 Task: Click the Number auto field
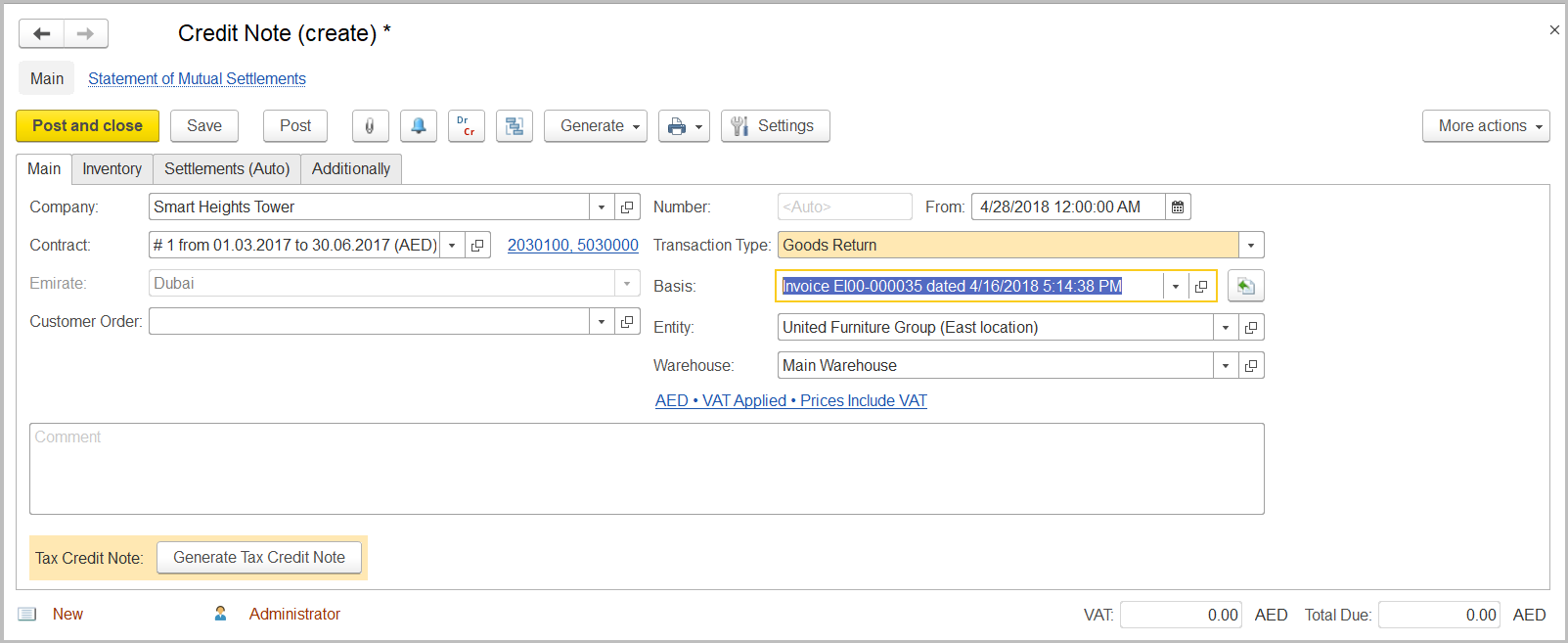(844, 207)
